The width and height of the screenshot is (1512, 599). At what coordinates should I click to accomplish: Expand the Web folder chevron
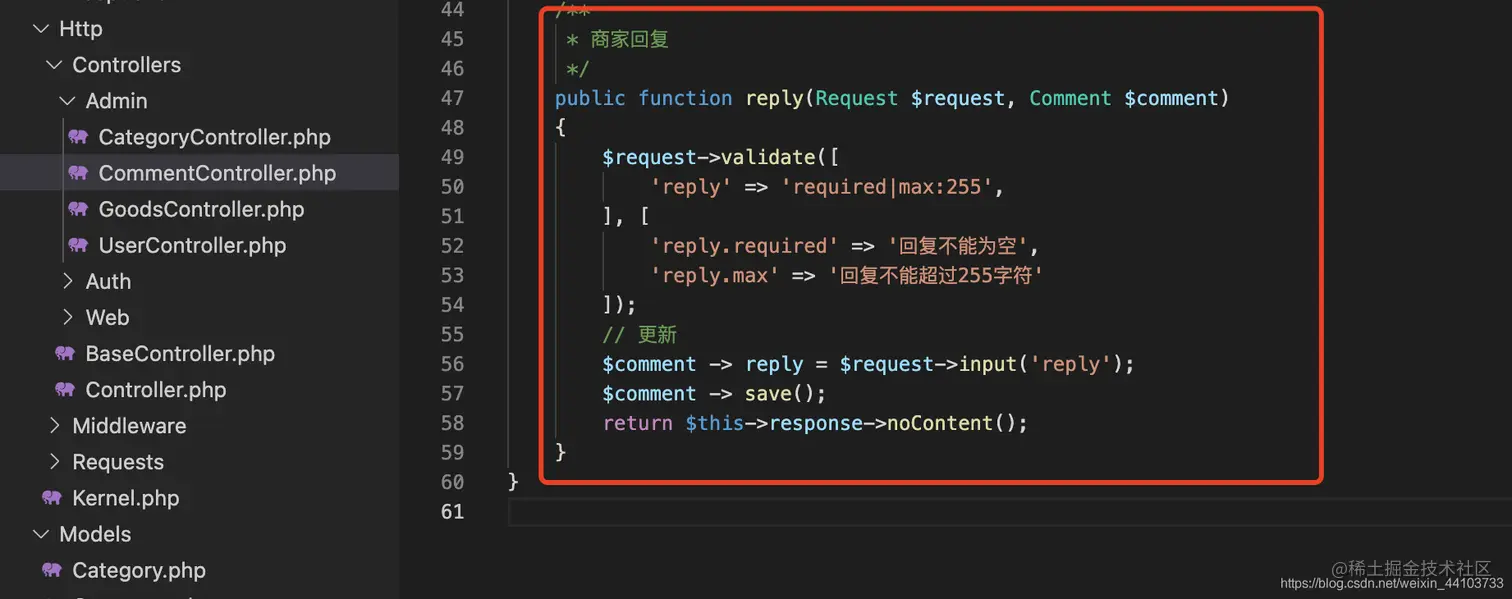pos(67,317)
